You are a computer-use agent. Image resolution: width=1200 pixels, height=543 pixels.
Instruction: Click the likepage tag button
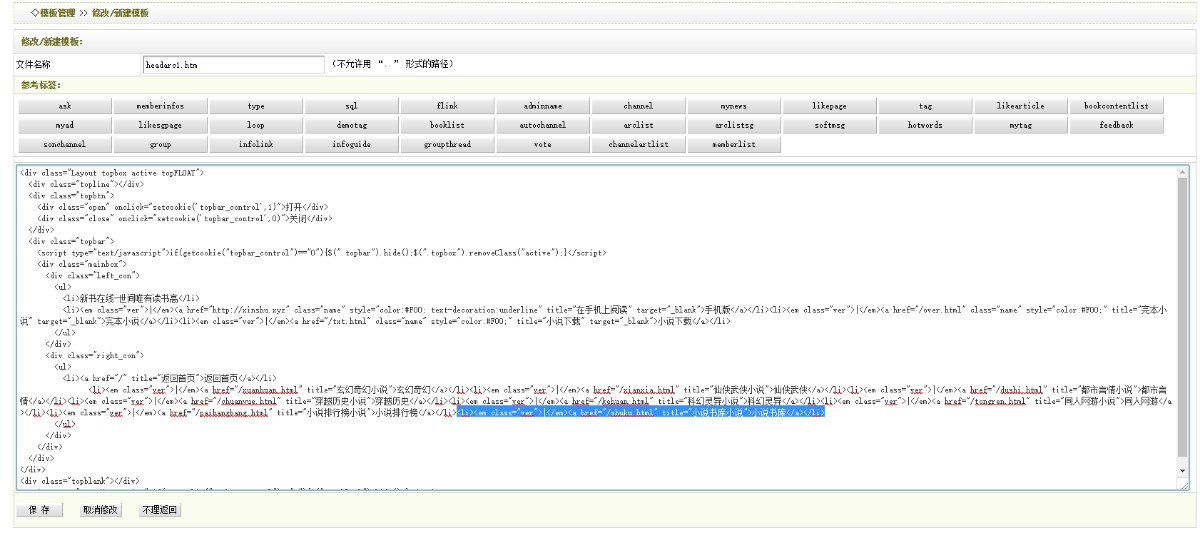830,106
